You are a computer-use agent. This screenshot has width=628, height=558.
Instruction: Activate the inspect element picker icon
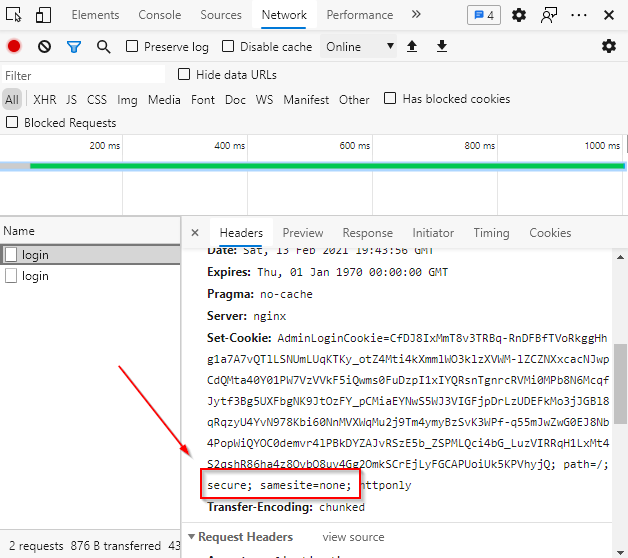click(x=14, y=15)
